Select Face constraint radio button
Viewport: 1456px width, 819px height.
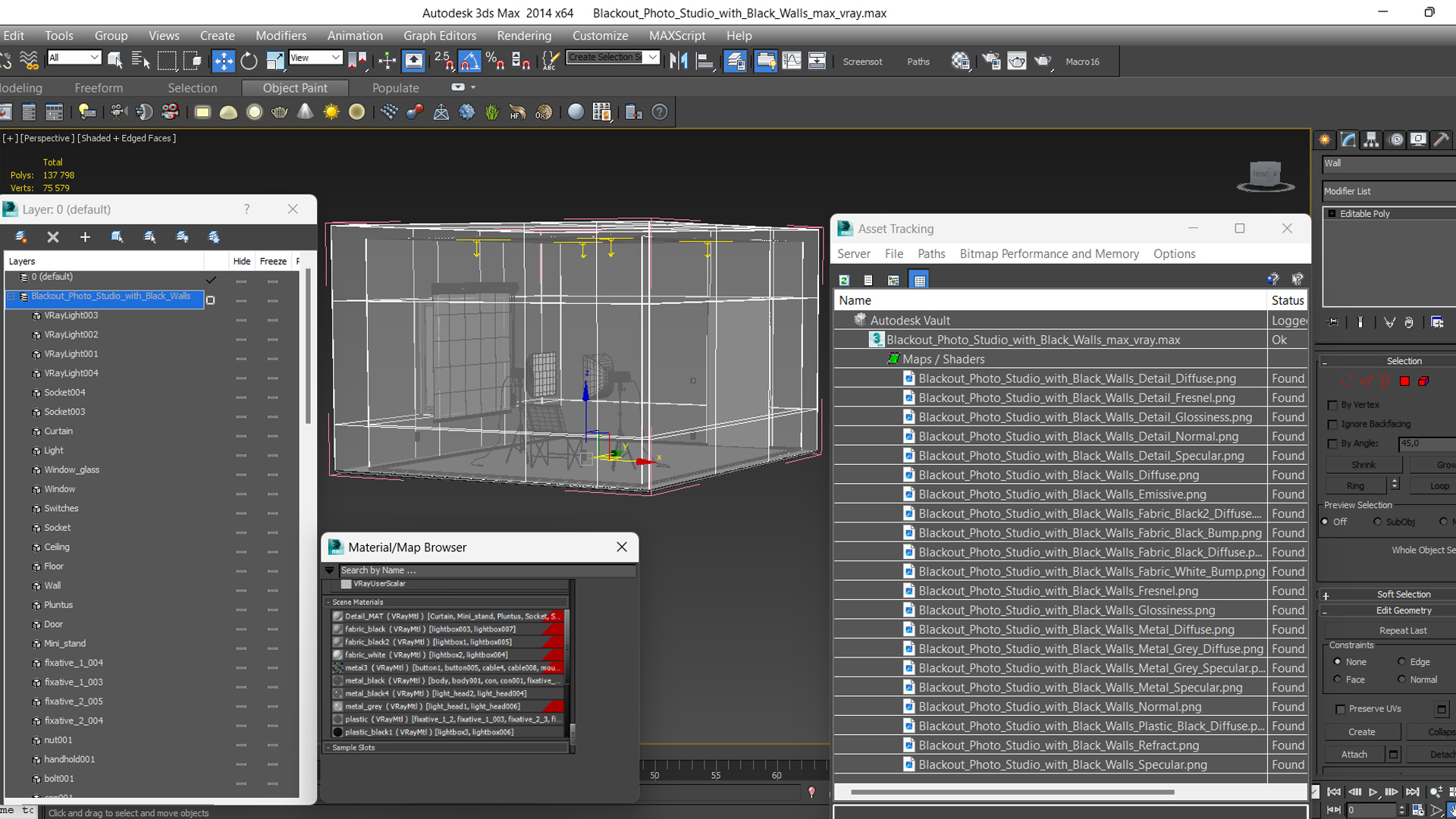1337,679
